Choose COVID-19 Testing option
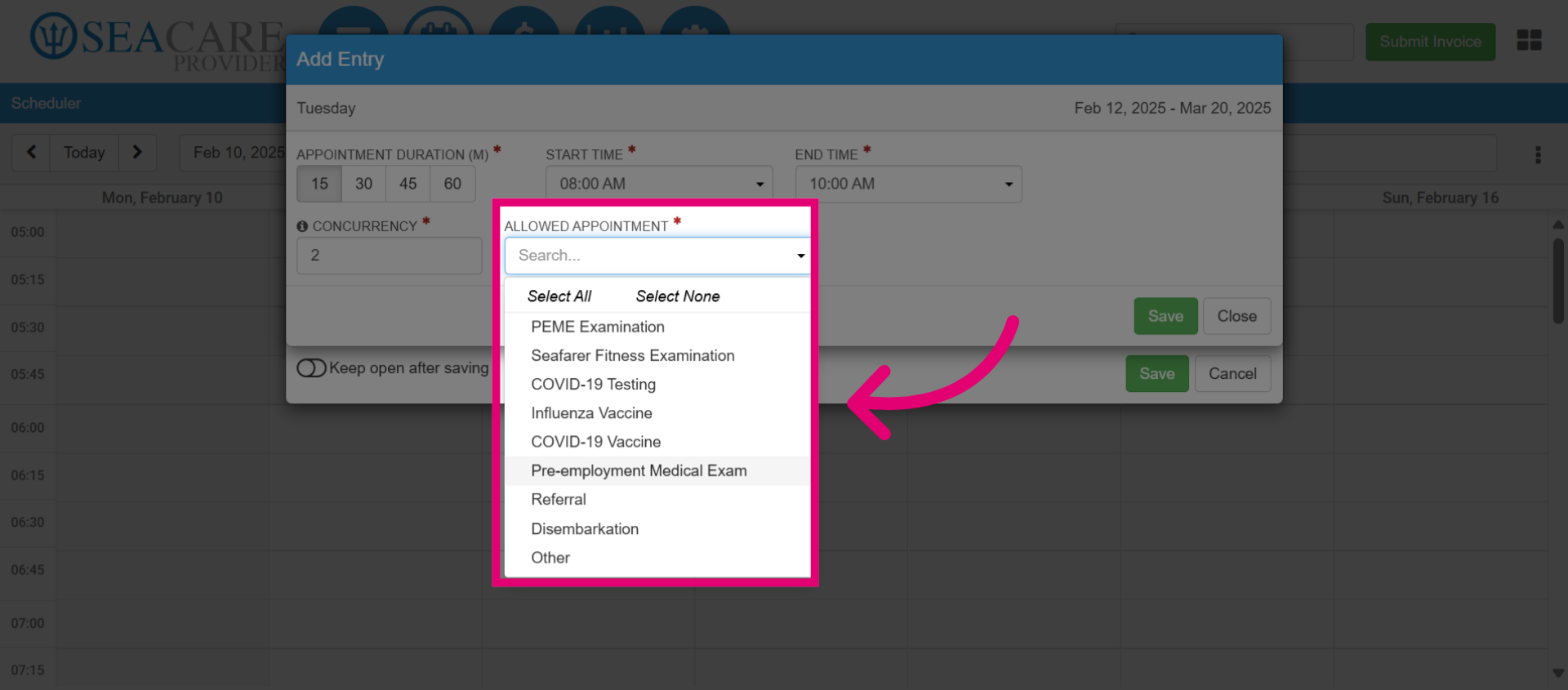Viewport: 1568px width, 690px height. [657, 384]
